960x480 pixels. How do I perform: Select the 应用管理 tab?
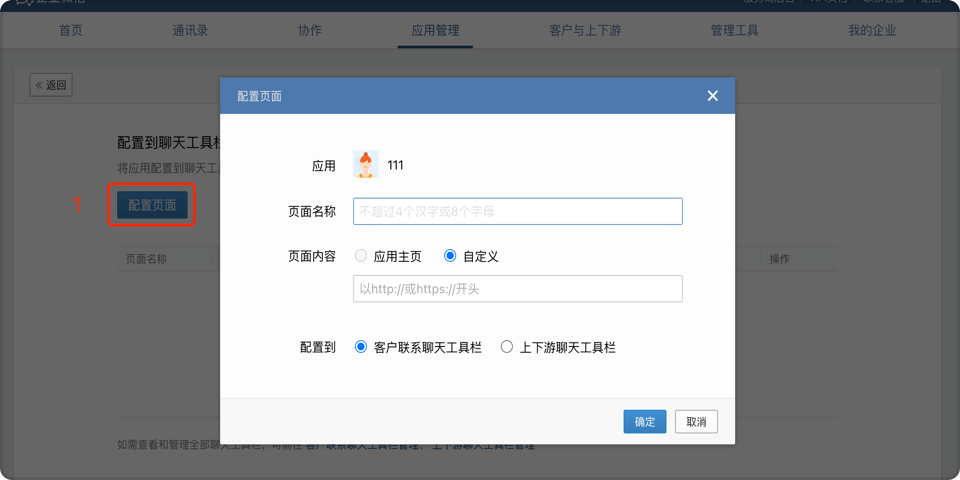click(x=436, y=30)
